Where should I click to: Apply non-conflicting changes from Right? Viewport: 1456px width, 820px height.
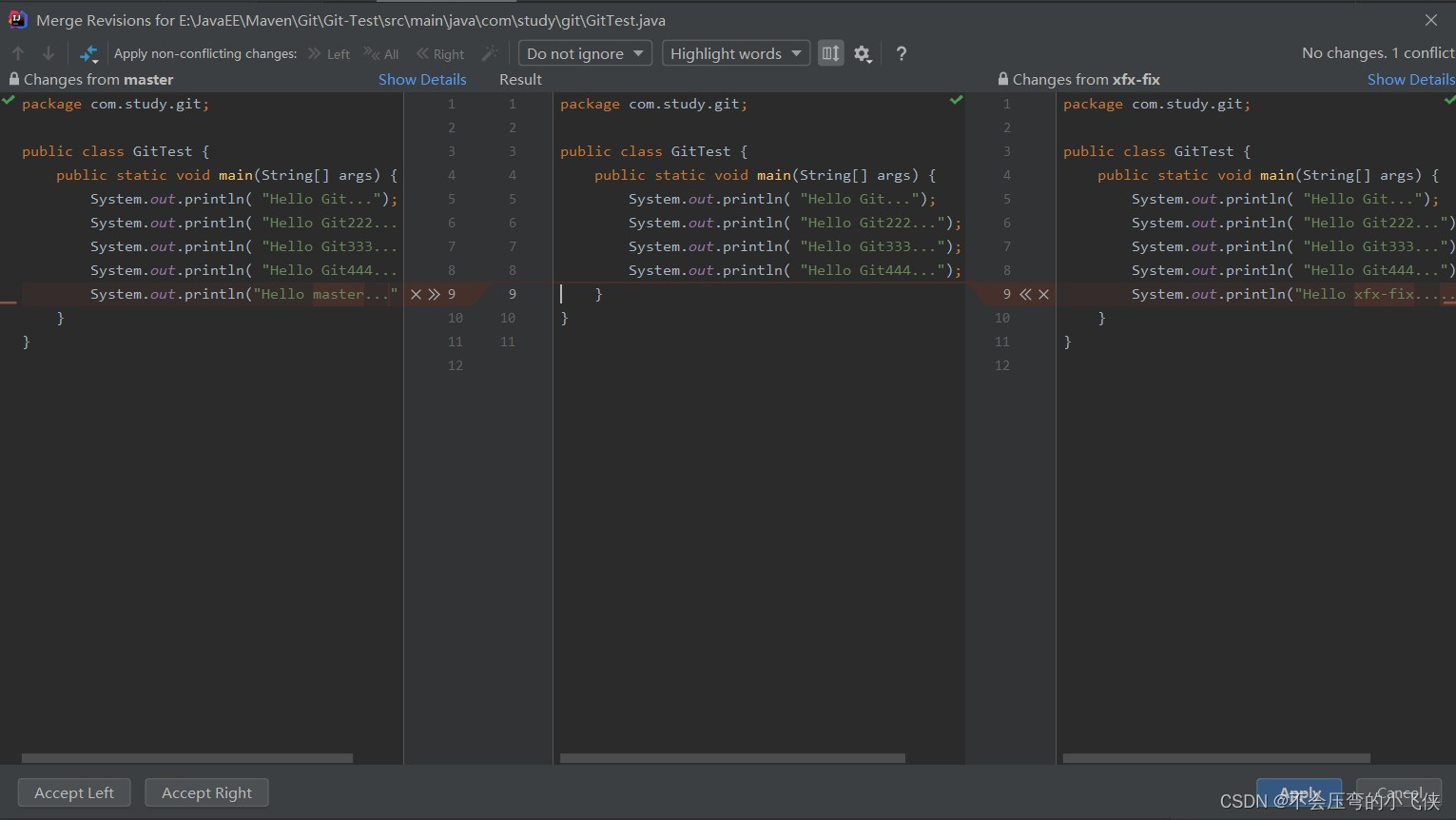click(440, 54)
